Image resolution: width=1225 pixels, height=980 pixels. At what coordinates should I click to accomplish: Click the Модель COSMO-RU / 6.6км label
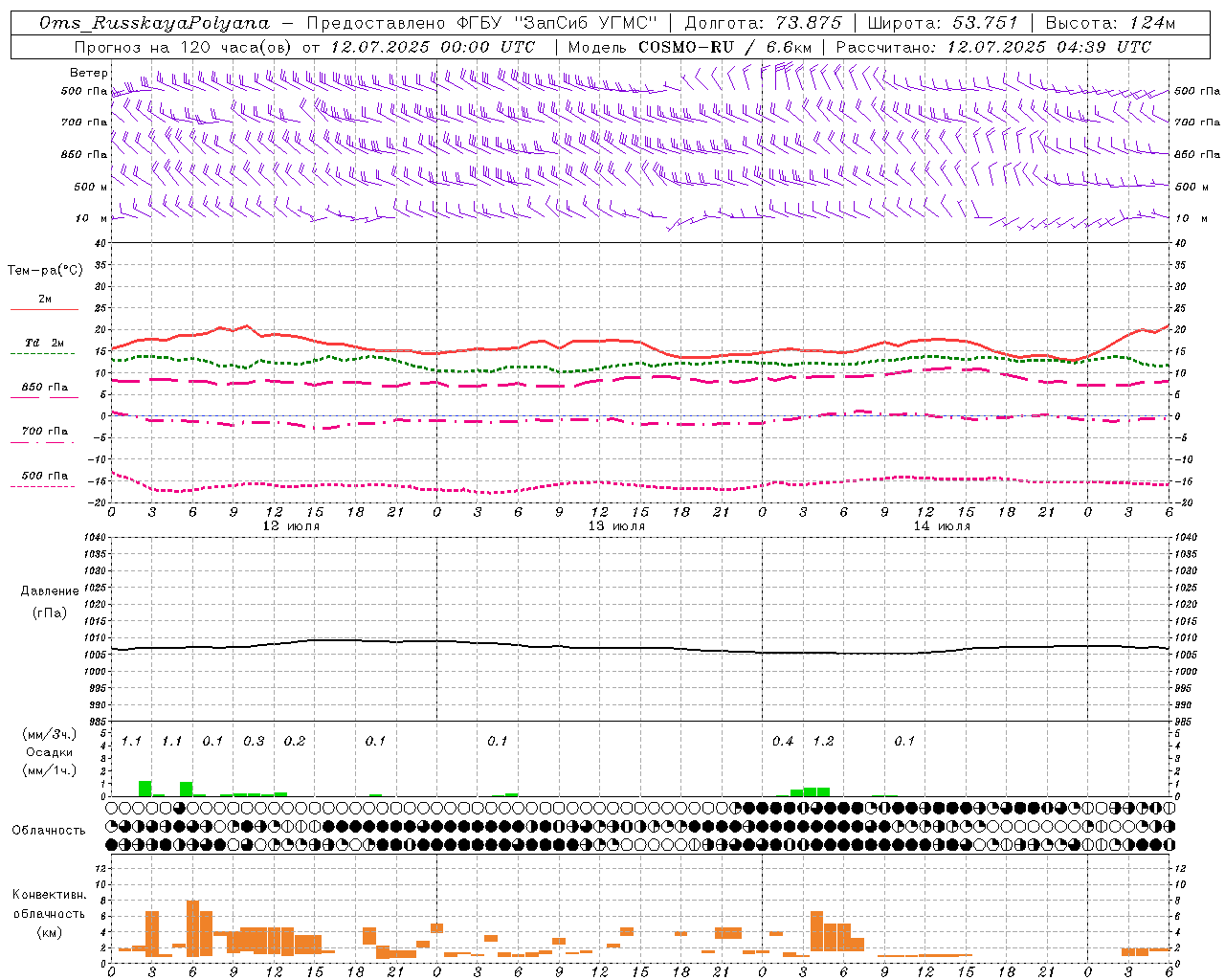(x=690, y=47)
